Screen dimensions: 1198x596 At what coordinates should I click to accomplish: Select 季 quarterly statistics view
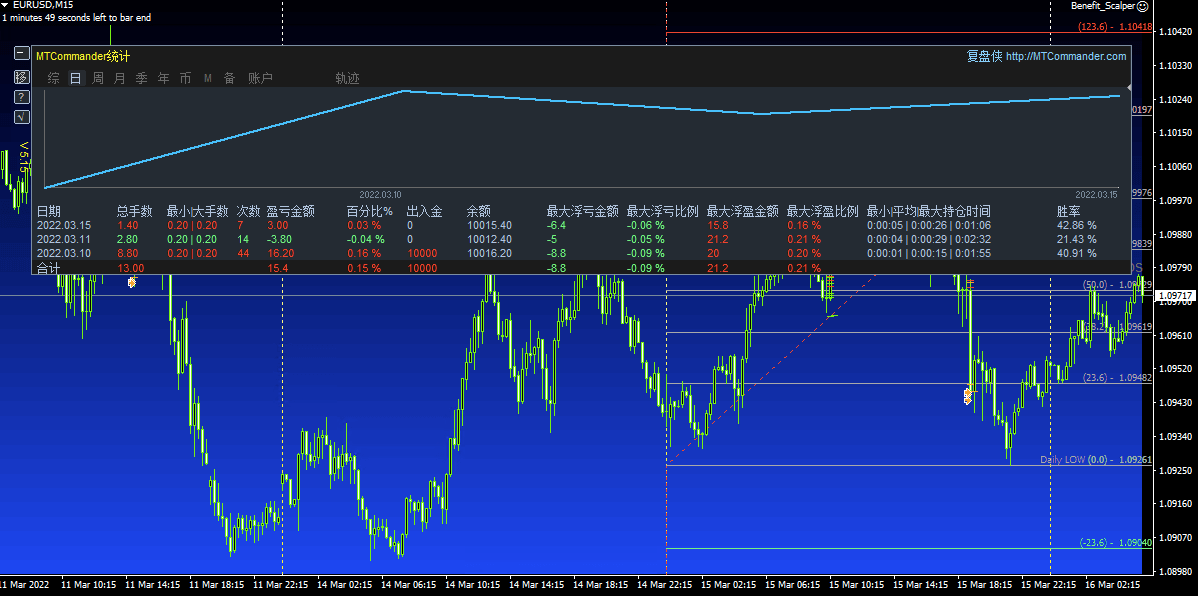pos(140,77)
